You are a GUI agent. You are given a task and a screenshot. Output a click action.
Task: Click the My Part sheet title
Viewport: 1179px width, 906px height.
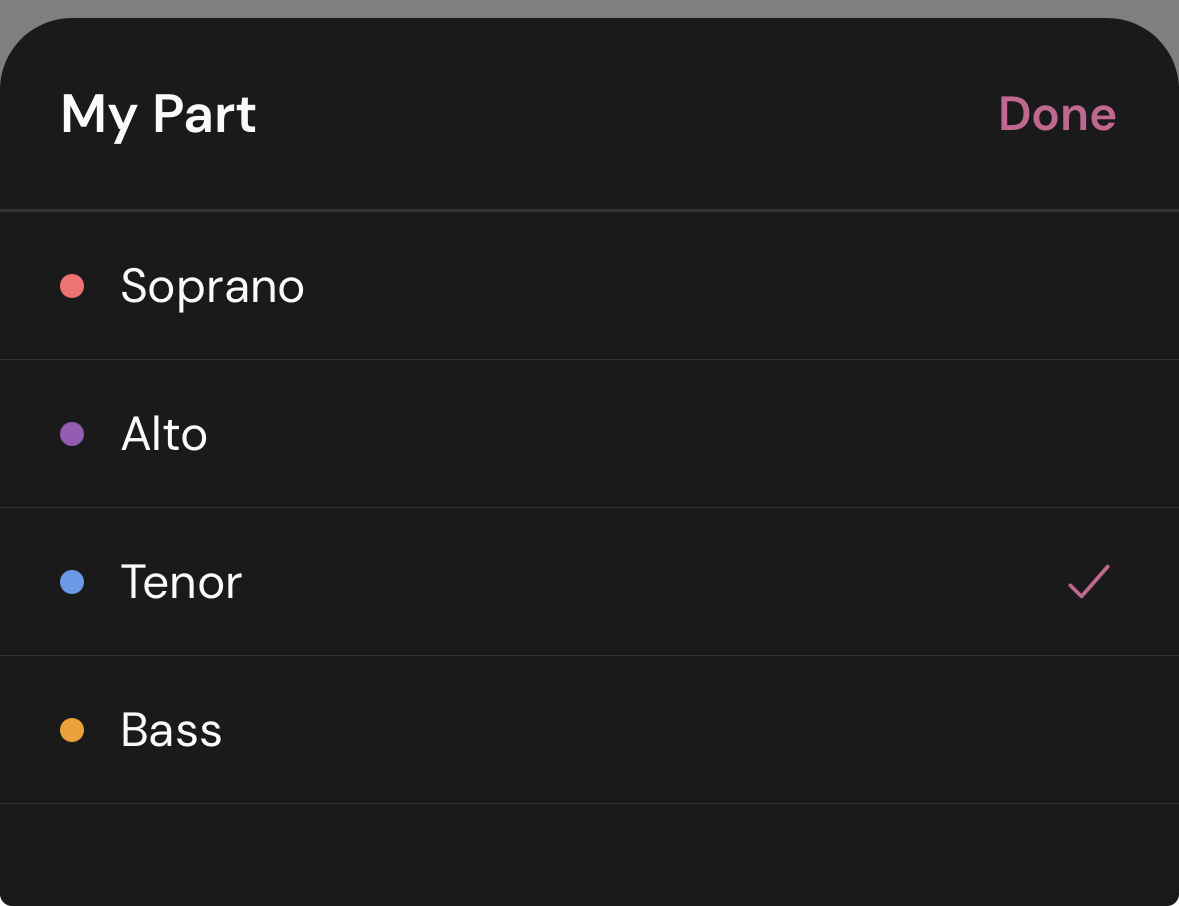tap(157, 114)
